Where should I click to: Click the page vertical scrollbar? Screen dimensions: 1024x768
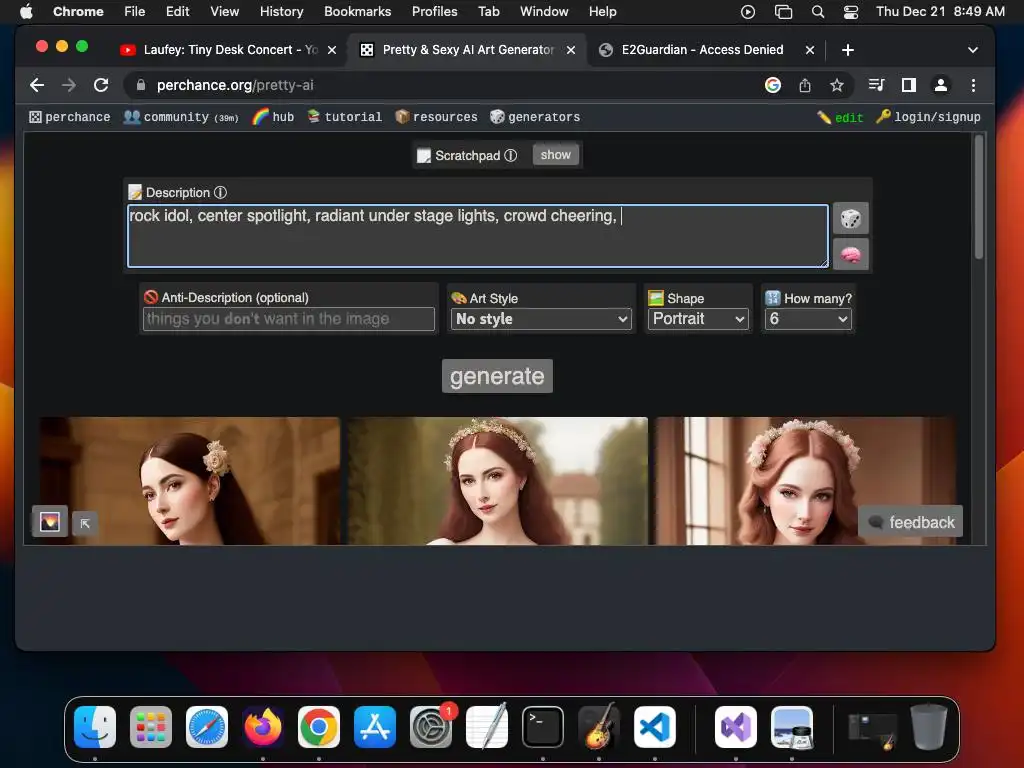[978, 198]
